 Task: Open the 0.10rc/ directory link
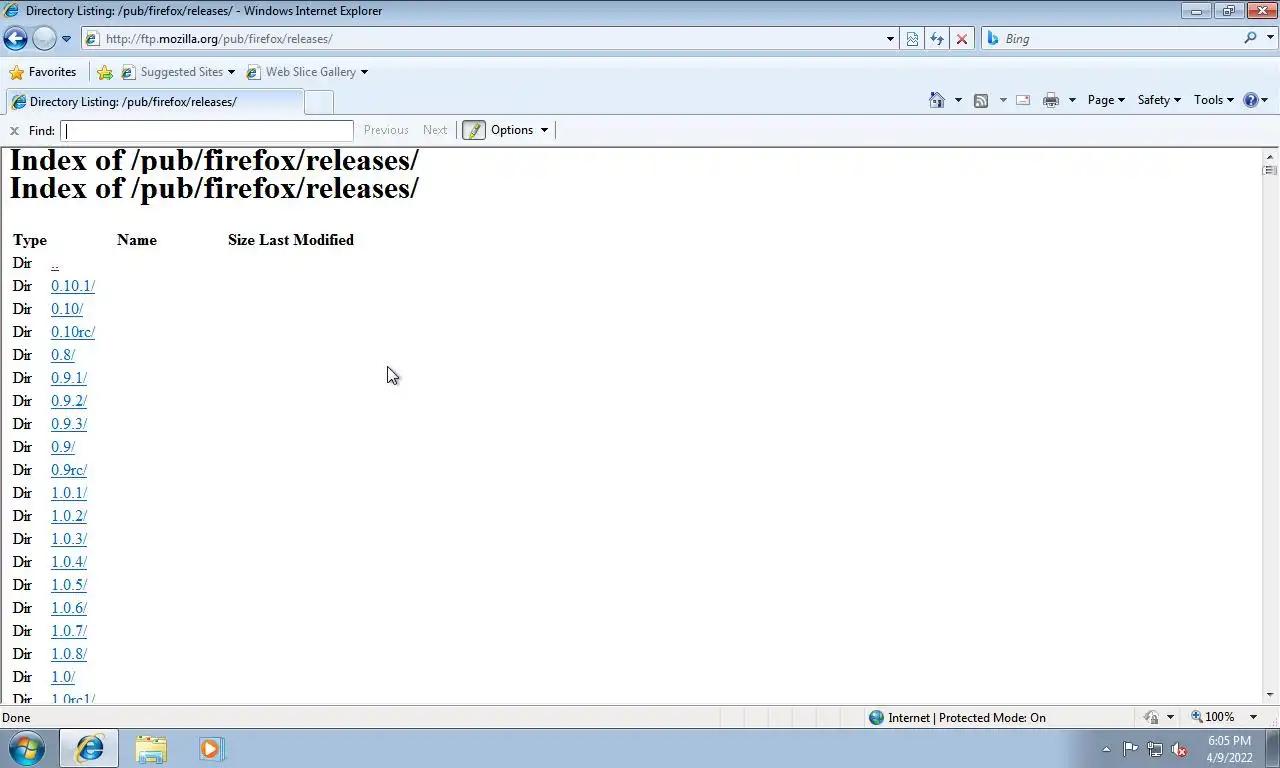point(73,332)
